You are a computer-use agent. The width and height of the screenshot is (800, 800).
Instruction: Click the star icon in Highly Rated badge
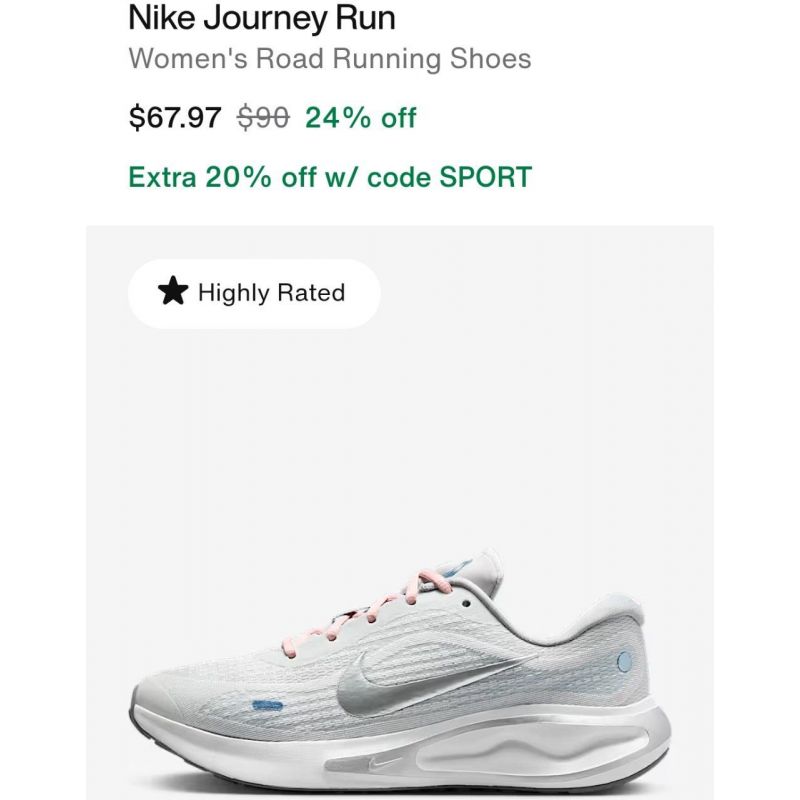[x=173, y=291]
